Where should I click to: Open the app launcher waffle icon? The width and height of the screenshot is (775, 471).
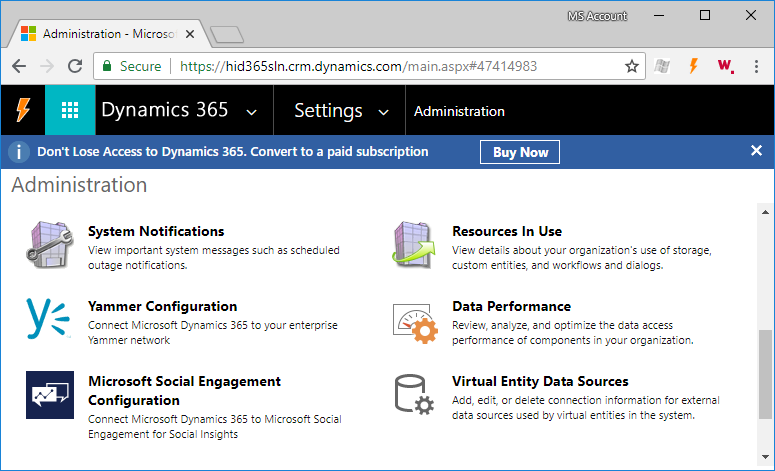click(x=70, y=110)
